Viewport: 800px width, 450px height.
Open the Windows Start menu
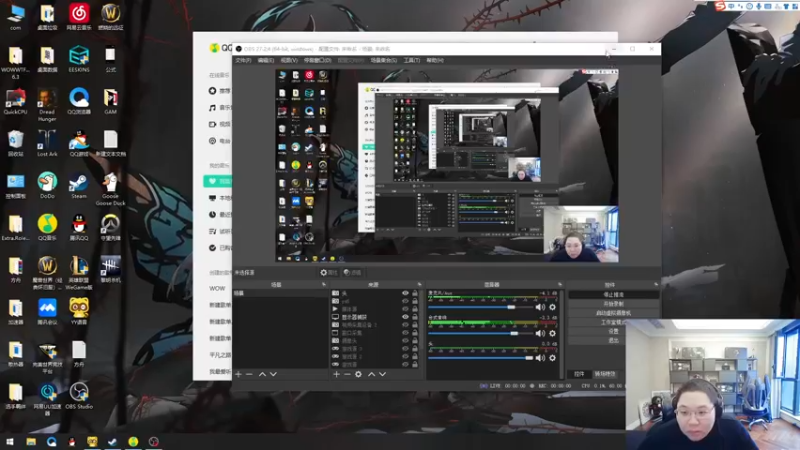[10, 441]
